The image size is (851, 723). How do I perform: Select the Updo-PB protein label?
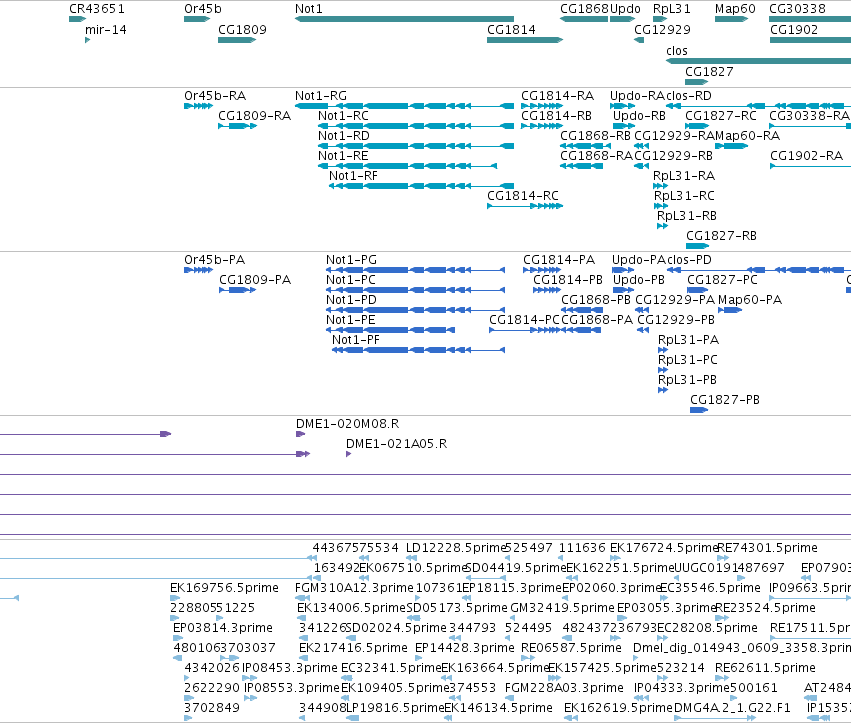click(639, 280)
